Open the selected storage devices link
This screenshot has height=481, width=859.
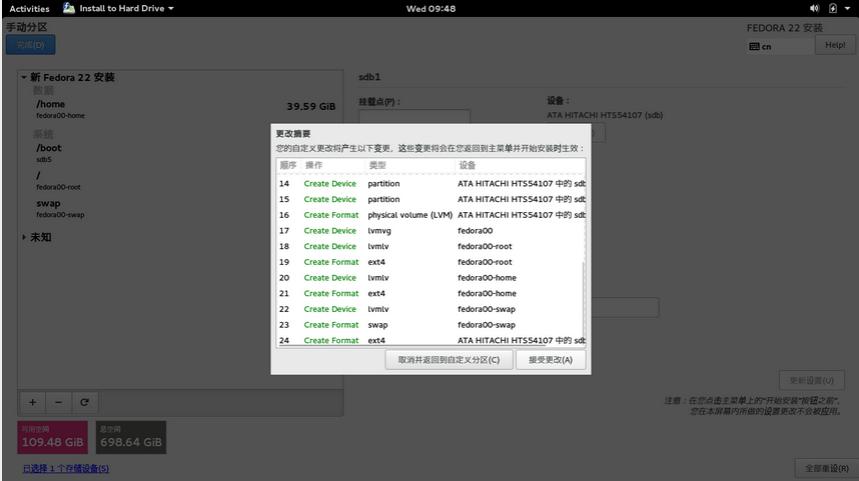(66, 468)
